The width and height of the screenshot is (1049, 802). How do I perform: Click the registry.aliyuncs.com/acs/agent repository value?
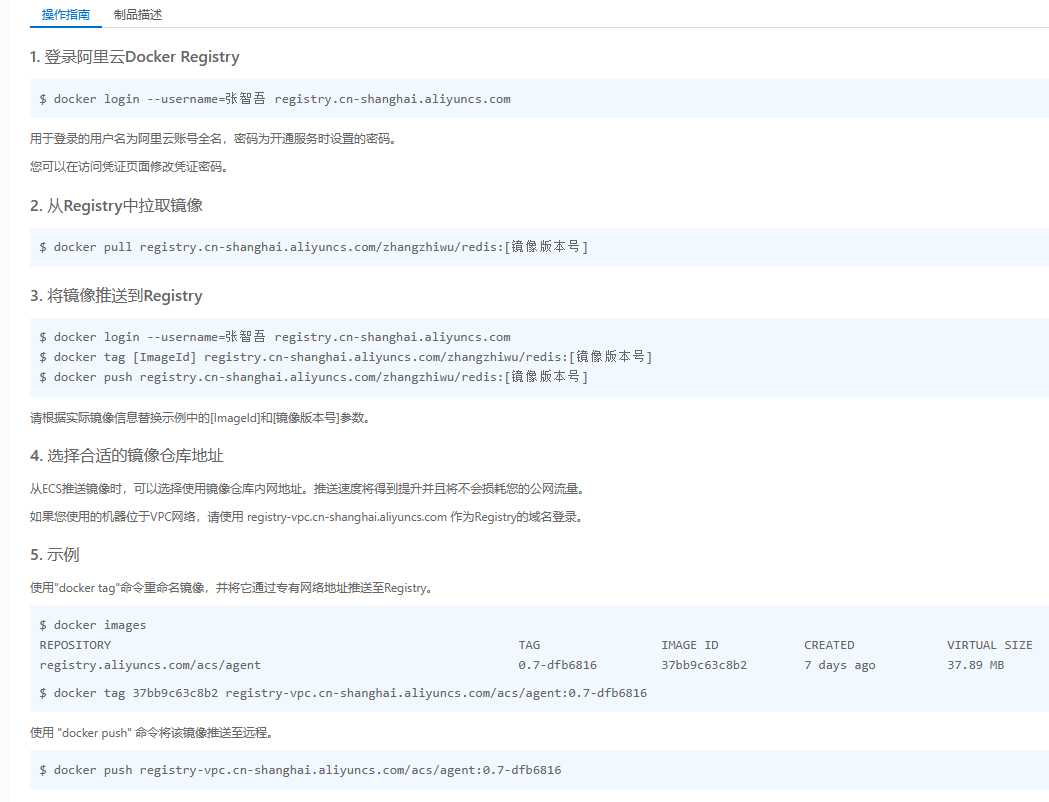point(150,665)
